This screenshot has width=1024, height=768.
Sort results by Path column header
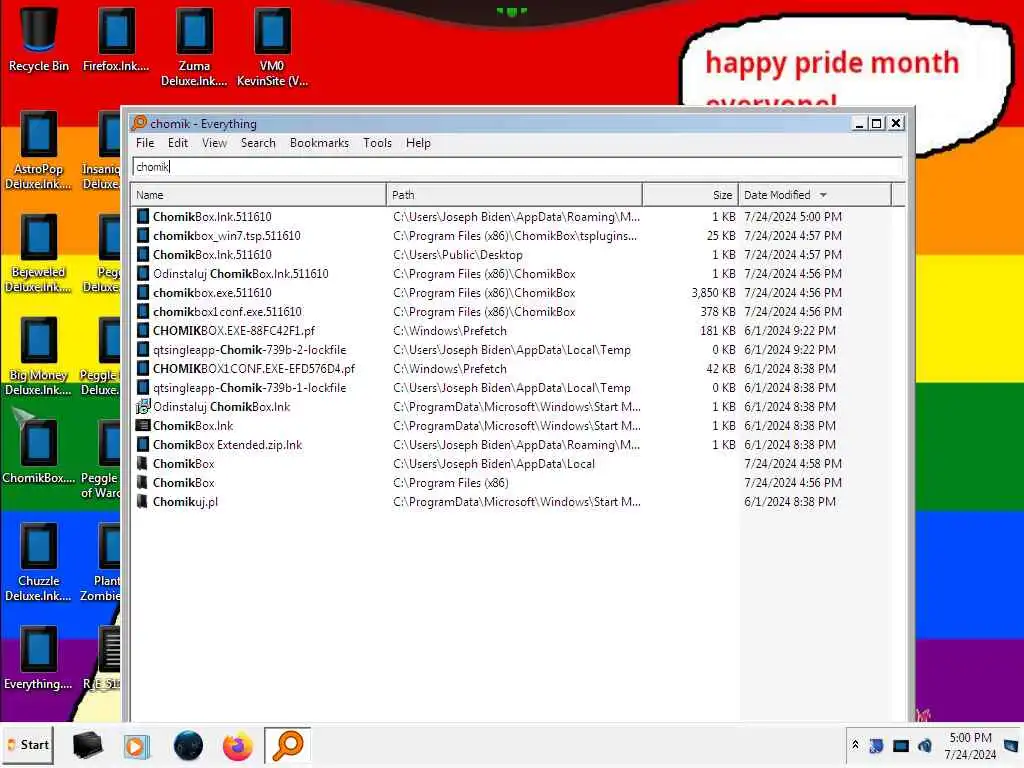(515, 195)
